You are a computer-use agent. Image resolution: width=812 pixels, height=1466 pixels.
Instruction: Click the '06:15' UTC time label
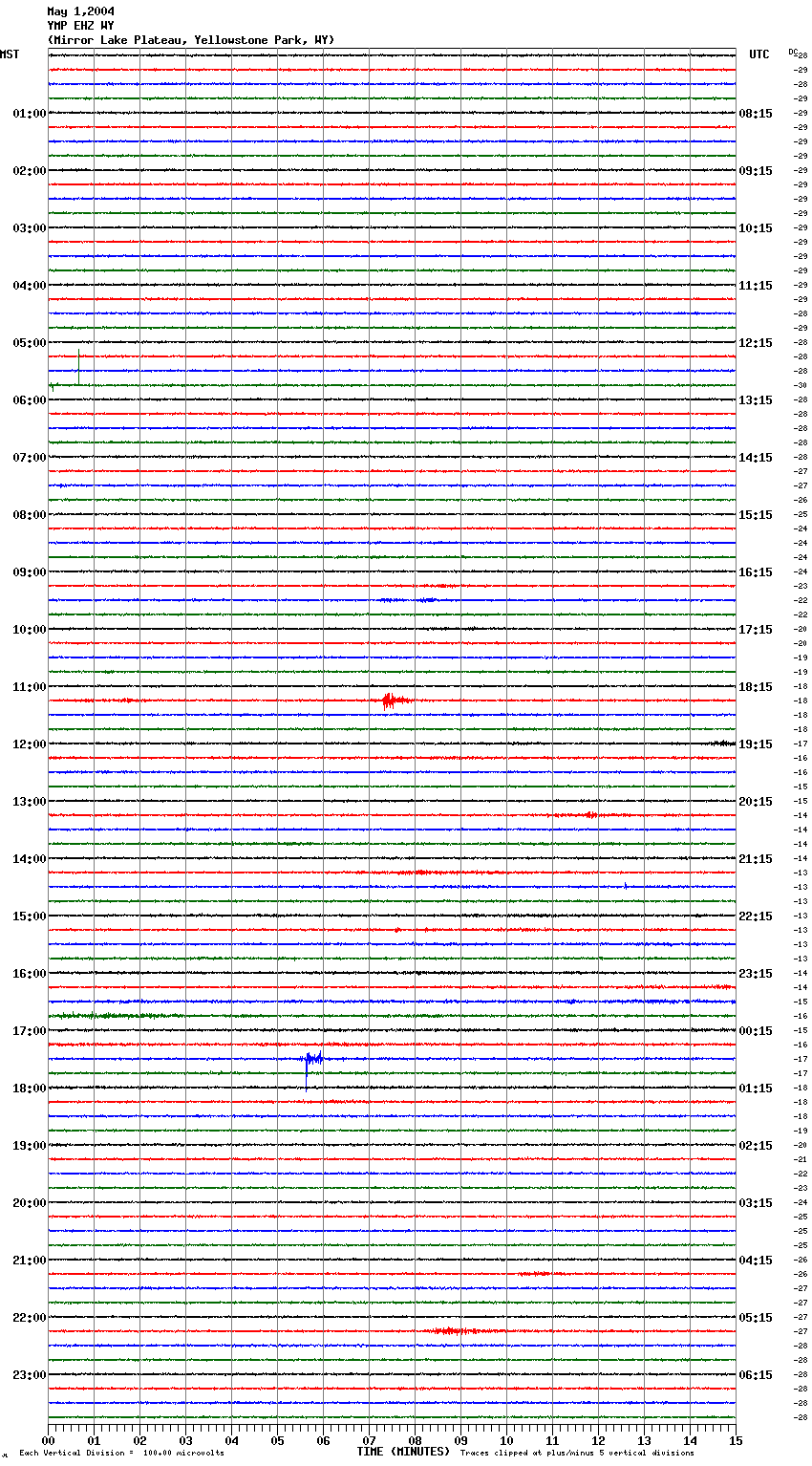pyautogui.click(x=756, y=1375)
